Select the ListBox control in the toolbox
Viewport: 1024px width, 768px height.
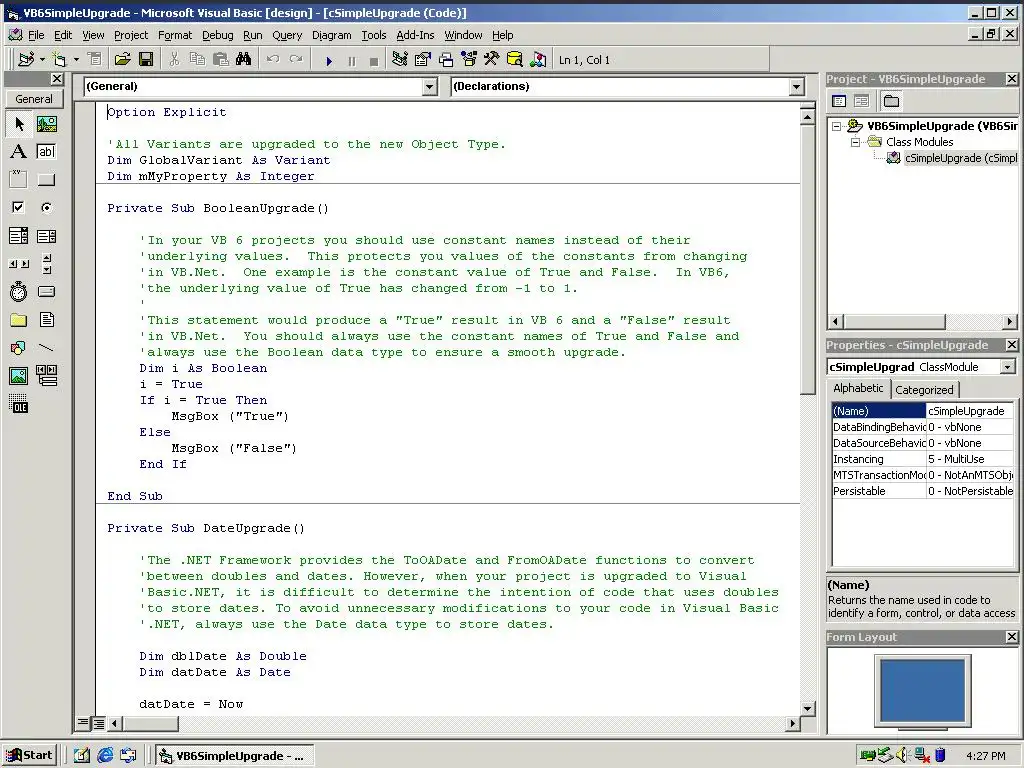point(46,236)
